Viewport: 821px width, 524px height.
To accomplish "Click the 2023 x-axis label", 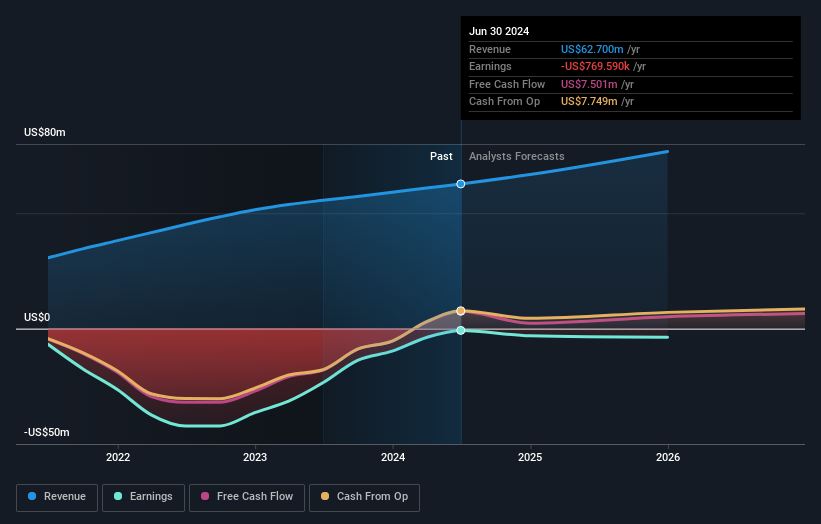I will pyautogui.click(x=255, y=458).
